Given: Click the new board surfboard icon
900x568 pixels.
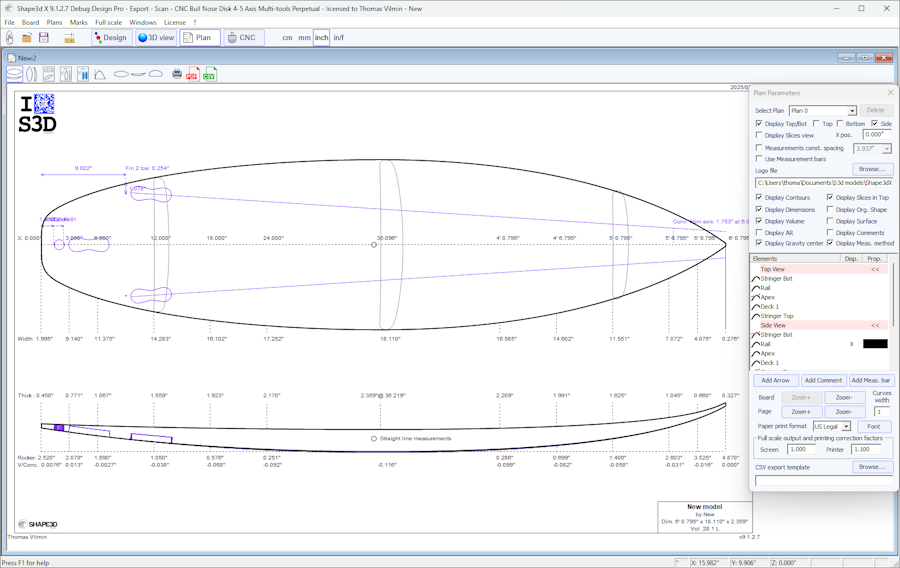Looking at the screenshot, I should point(10,38).
